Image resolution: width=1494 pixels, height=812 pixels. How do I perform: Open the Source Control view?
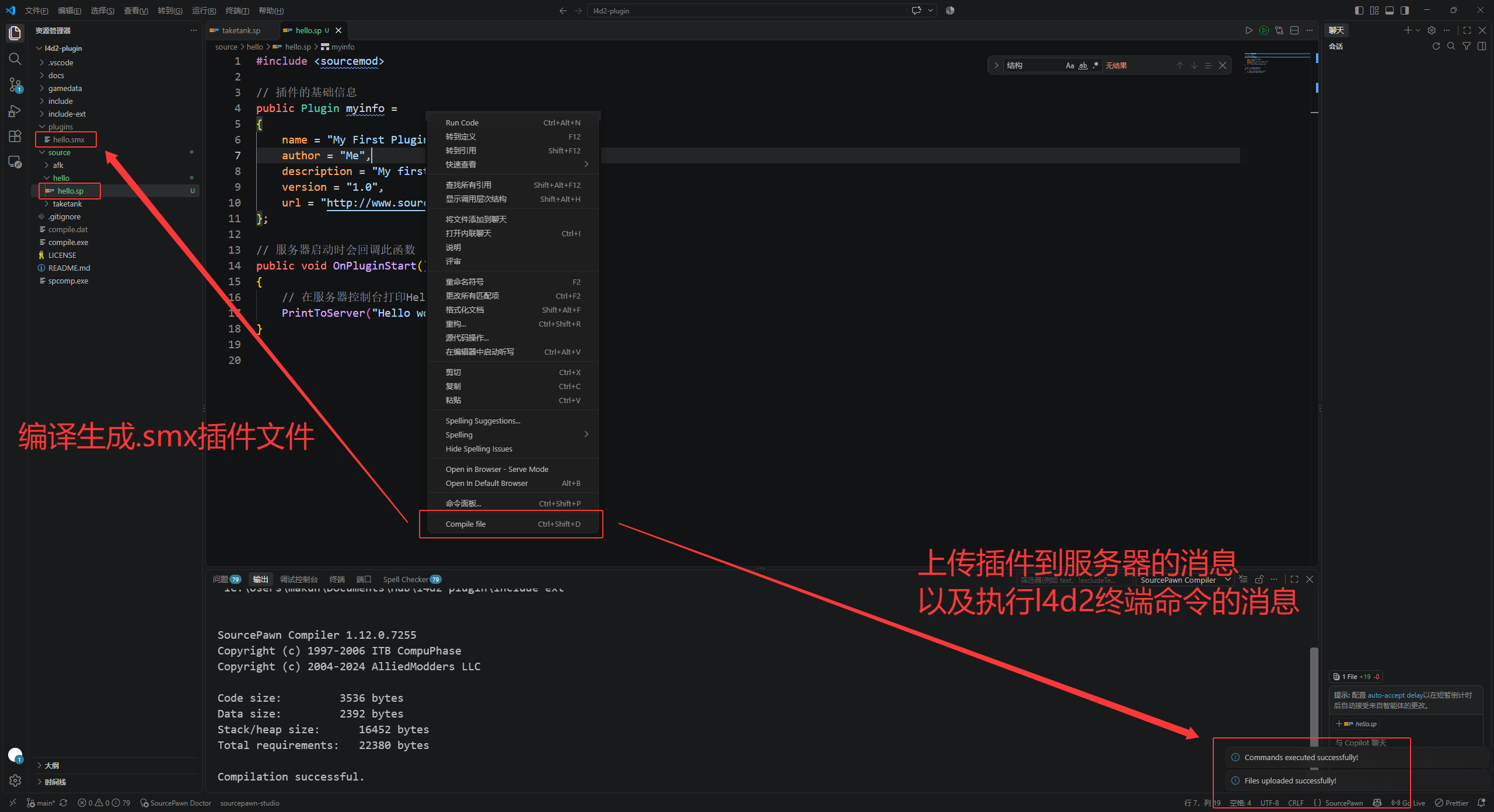coord(15,85)
